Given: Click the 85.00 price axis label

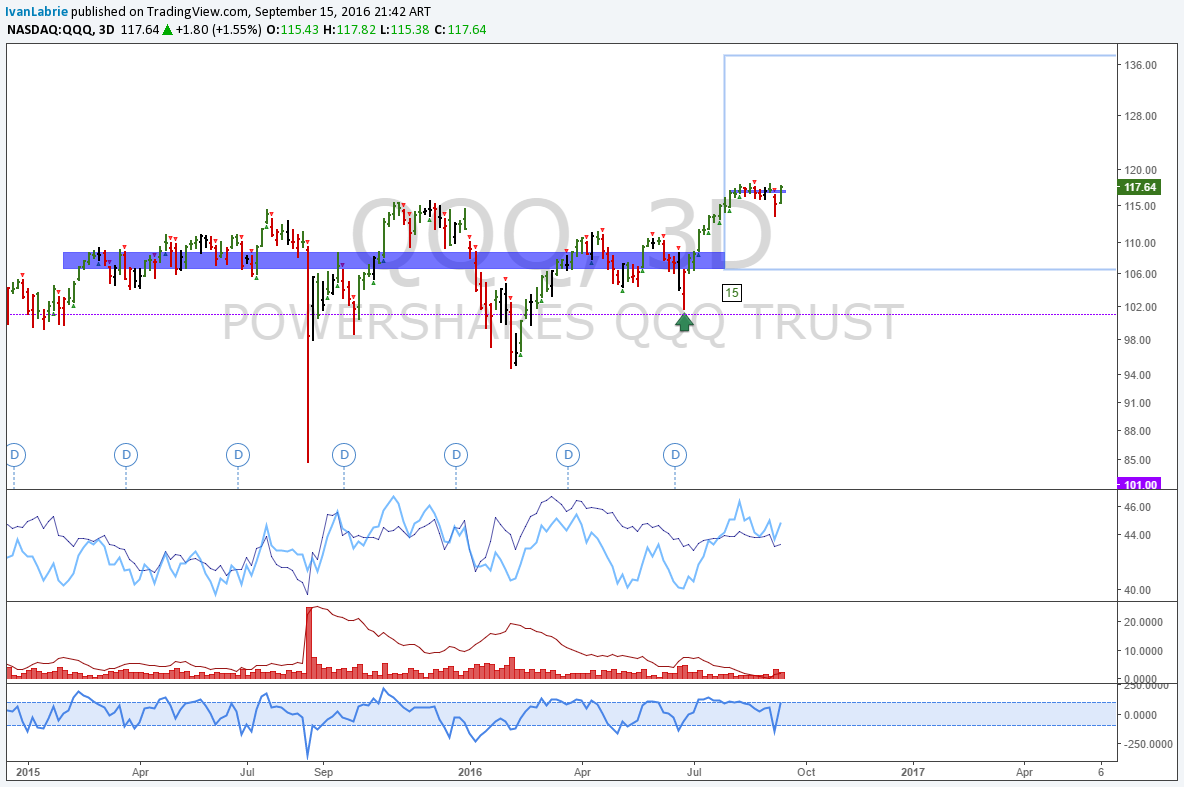Looking at the screenshot, I should pos(1137,460).
